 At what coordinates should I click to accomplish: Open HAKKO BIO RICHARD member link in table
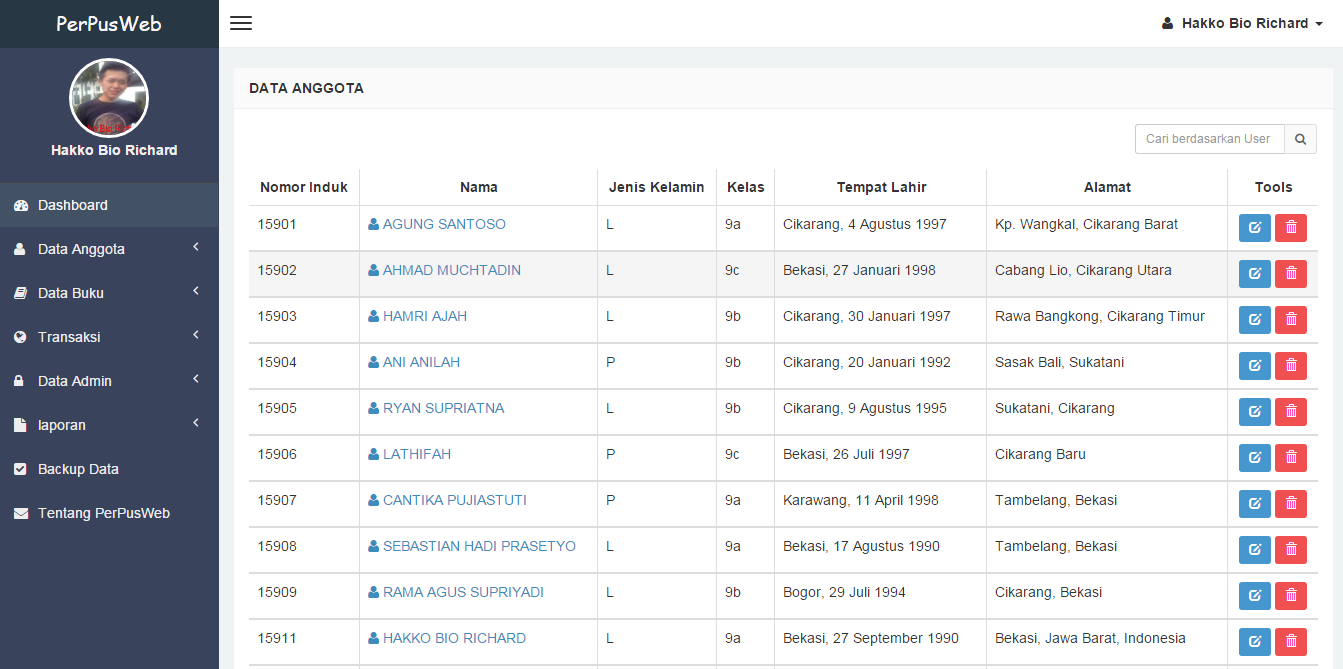[447, 638]
